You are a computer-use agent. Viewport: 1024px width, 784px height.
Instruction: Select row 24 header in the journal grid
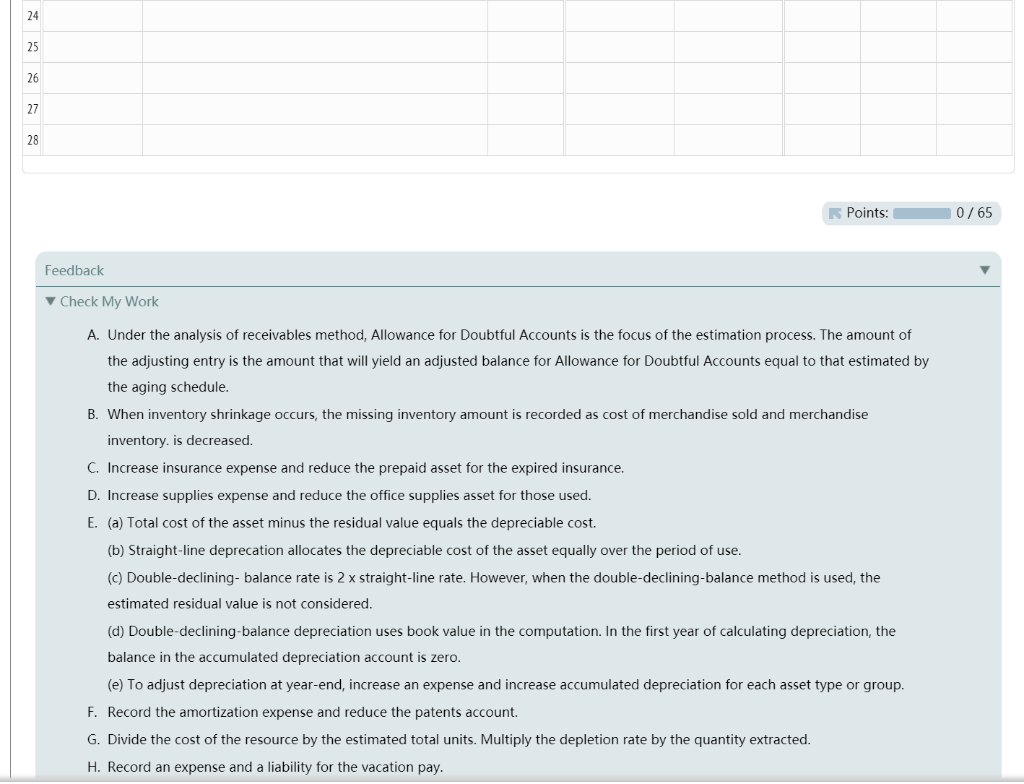click(31, 15)
